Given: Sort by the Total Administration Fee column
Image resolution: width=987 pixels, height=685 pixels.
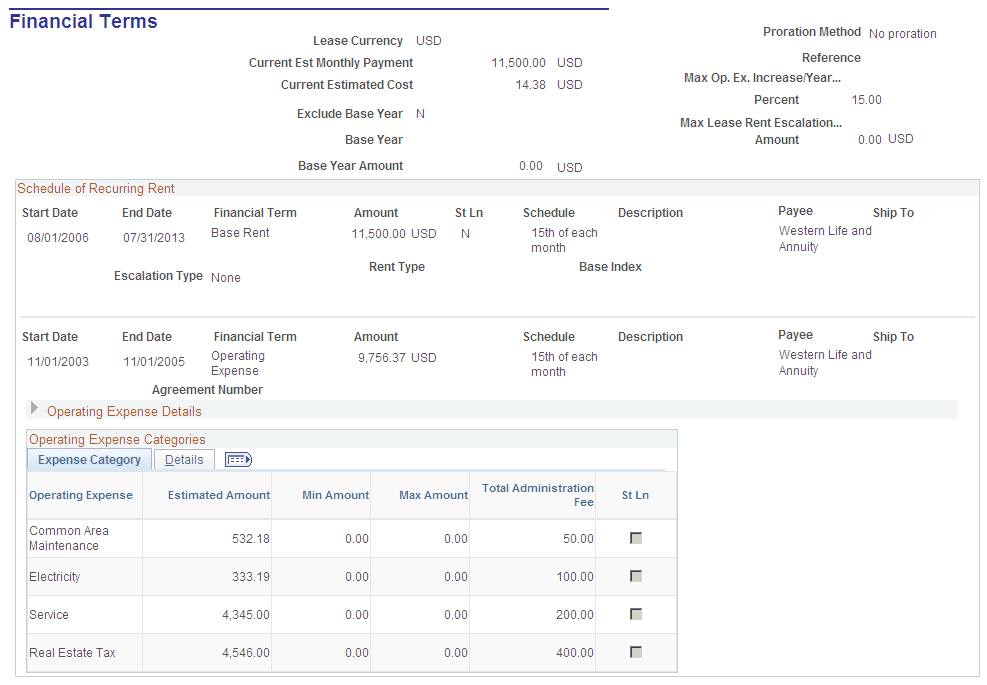Looking at the screenshot, I should 537,494.
